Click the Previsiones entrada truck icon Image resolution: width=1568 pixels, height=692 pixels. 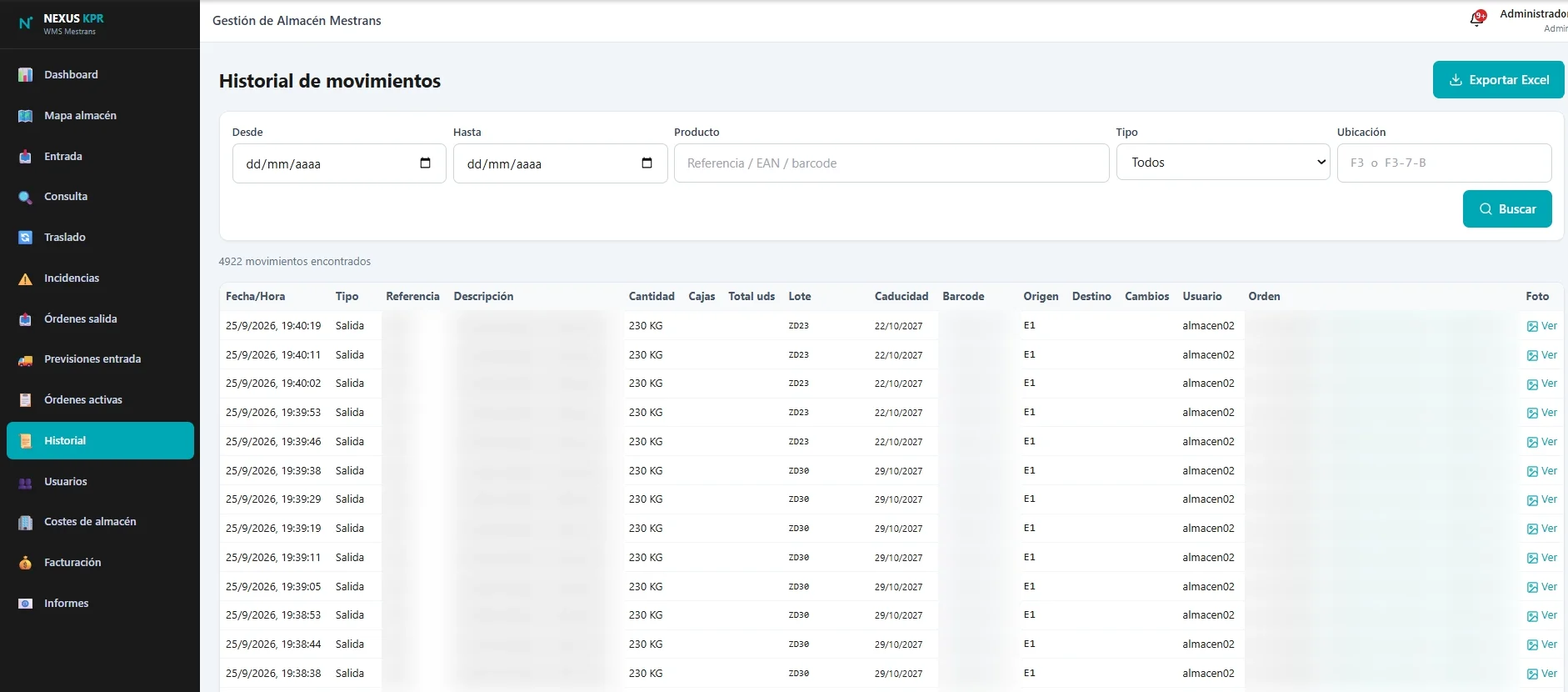[x=26, y=359]
